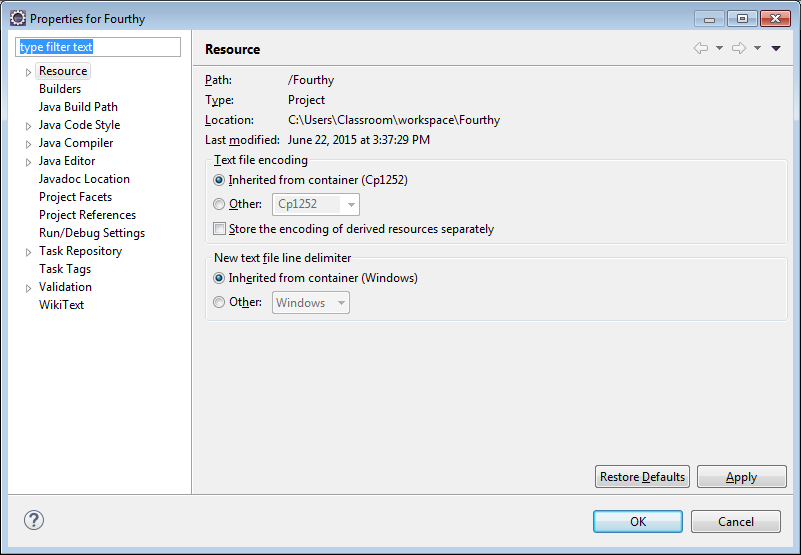The width and height of the screenshot is (801, 555).
Task: Expand the Java Code Style tree node
Action: pyautogui.click(x=28, y=126)
